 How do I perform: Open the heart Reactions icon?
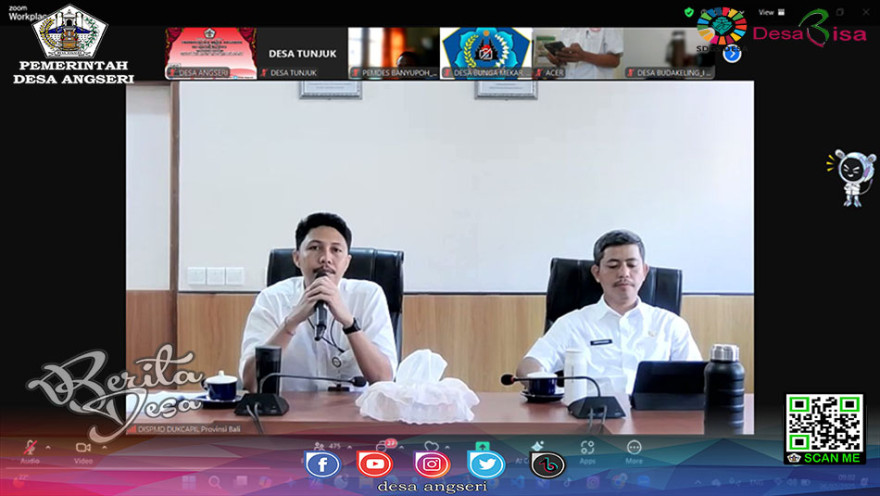(431, 446)
